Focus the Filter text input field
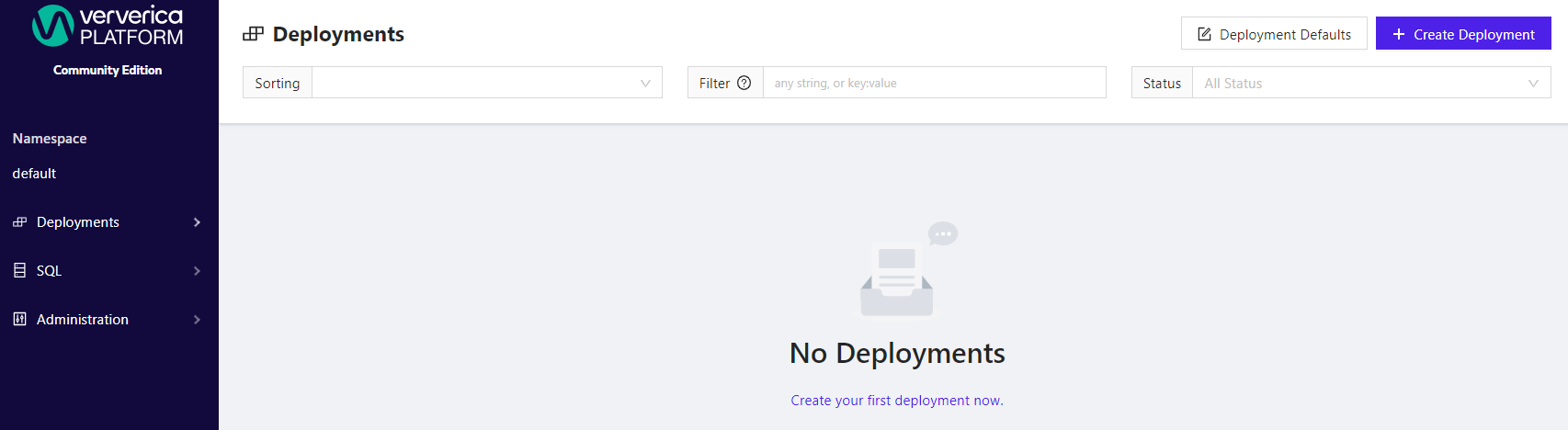The height and width of the screenshot is (430, 1568). pyautogui.click(x=935, y=83)
